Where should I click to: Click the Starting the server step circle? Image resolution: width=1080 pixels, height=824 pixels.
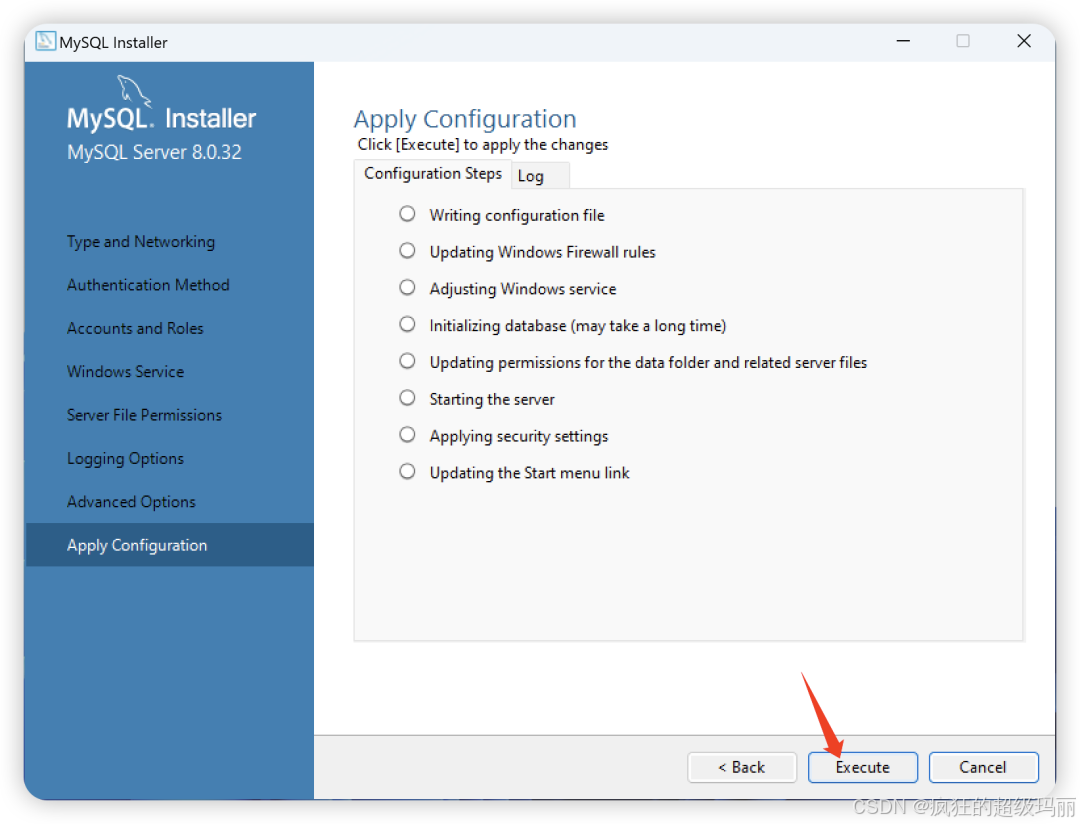click(407, 398)
